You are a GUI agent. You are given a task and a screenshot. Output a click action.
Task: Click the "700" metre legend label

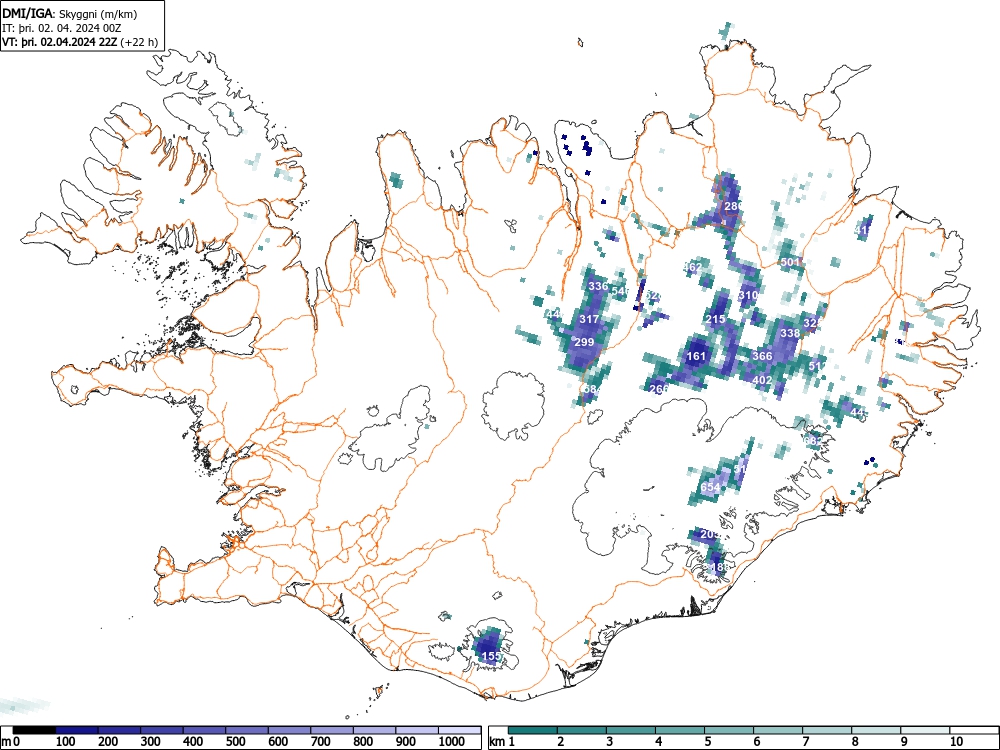tap(320, 742)
